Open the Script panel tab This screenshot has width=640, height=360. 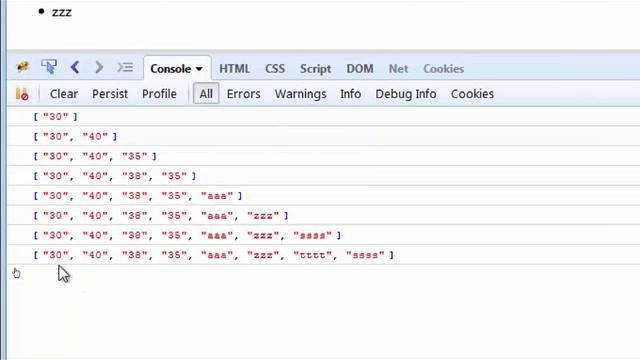(315, 69)
